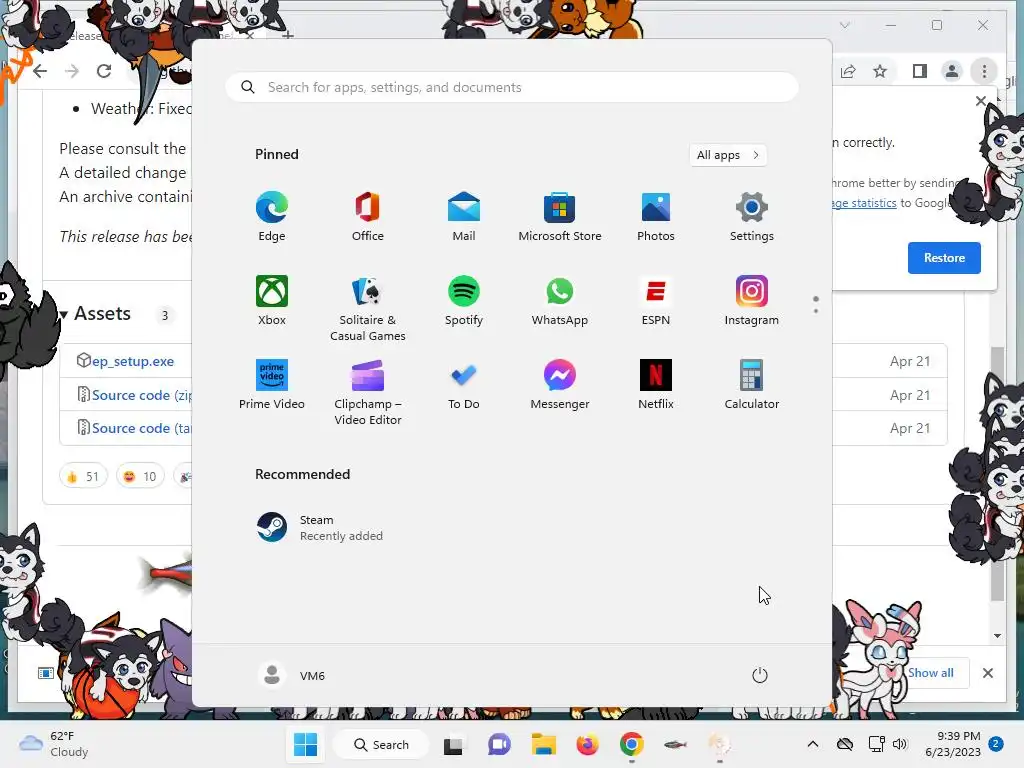Screen dimensions: 1024x768
Task: Open the Mail app
Action: [464, 217]
